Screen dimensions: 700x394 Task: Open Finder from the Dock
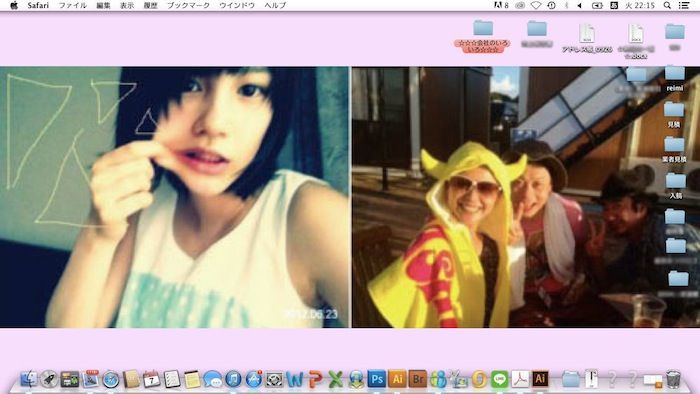29,379
